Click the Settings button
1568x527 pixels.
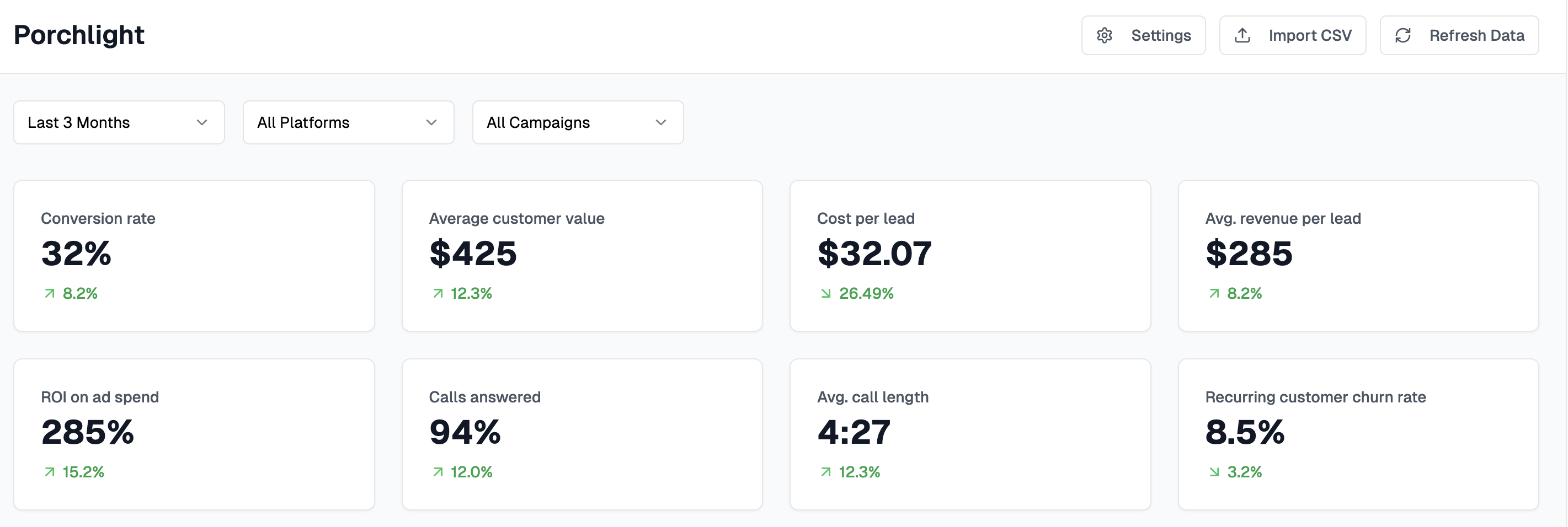[1143, 35]
